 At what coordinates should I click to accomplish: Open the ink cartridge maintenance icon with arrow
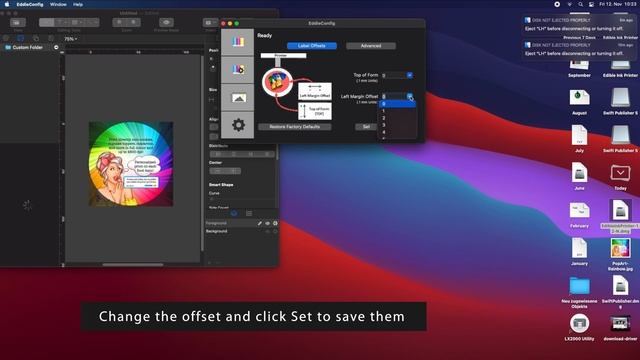click(x=238, y=70)
